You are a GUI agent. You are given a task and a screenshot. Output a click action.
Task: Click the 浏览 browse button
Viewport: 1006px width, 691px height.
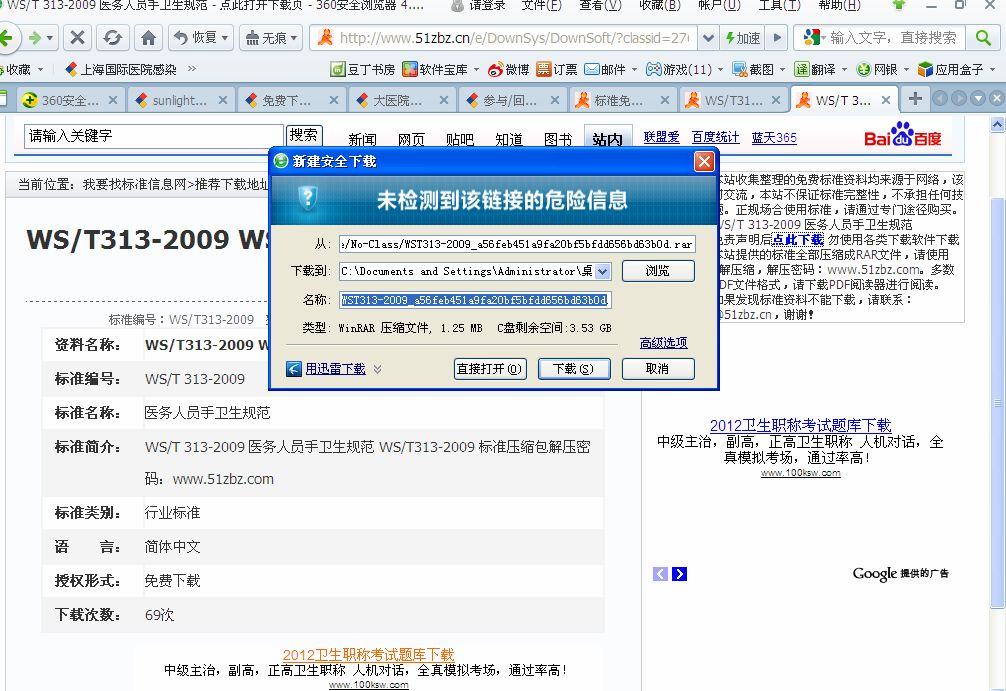(657, 271)
